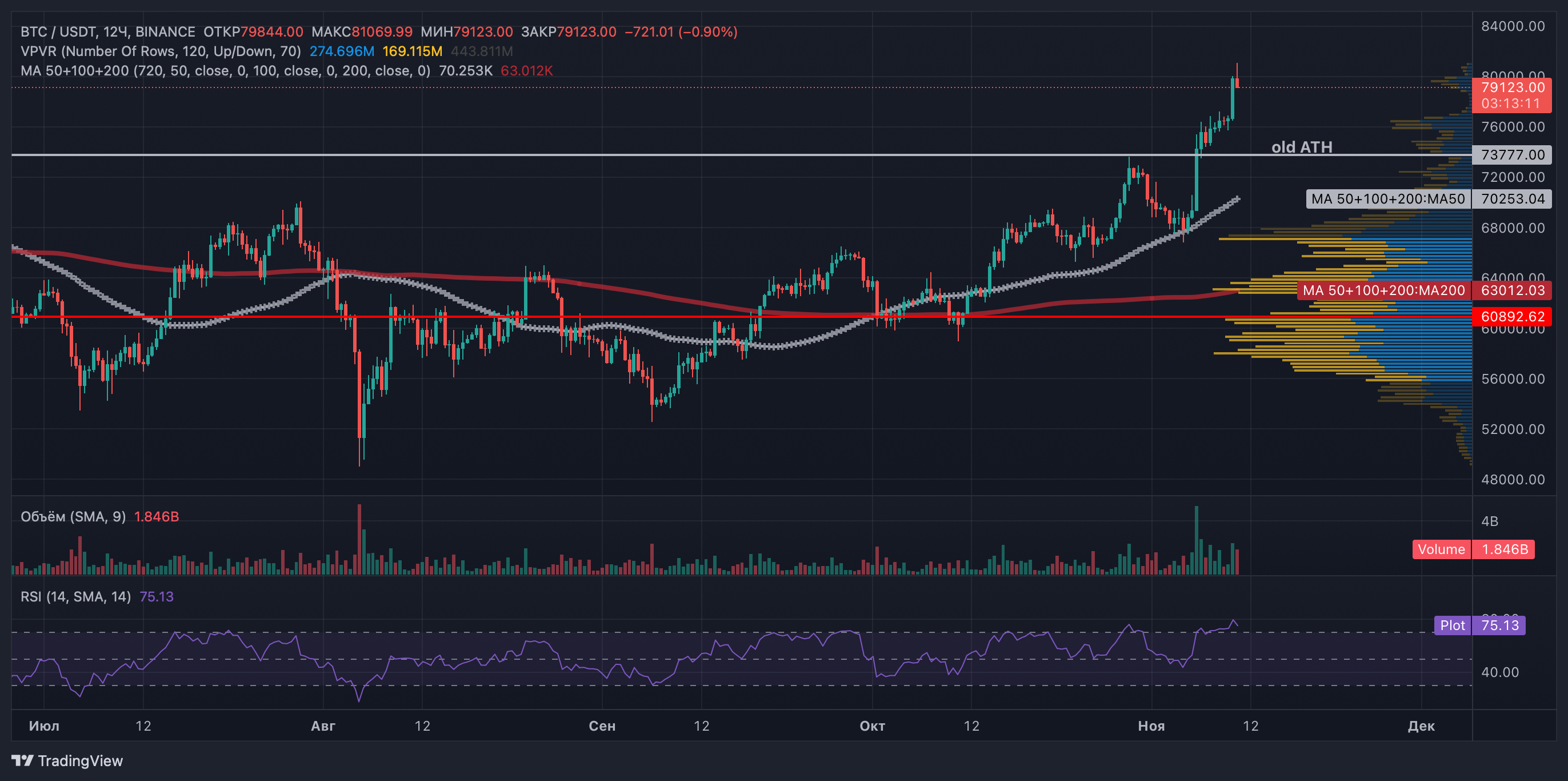This screenshot has height=781, width=1568.
Task: Click the current price label 79123.00
Action: click(x=1512, y=87)
